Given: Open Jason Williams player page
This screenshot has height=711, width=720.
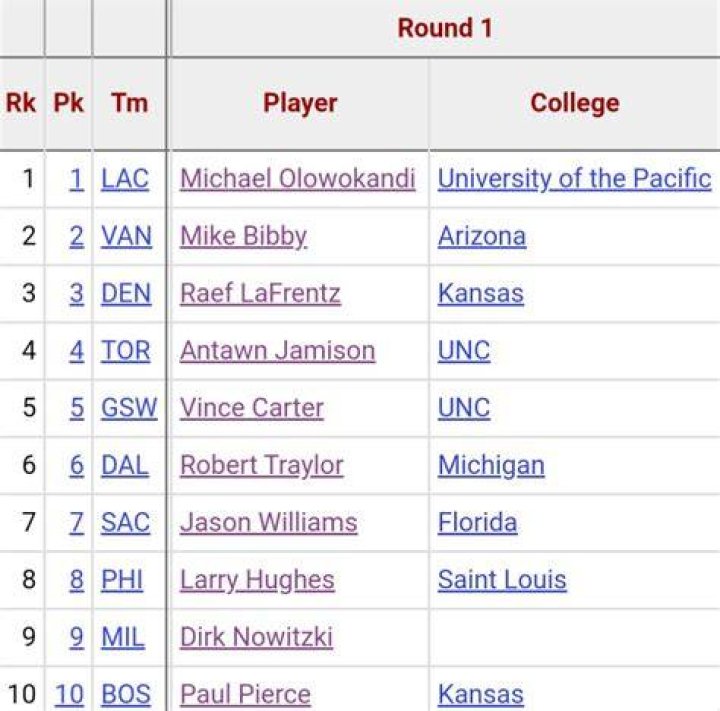Looking at the screenshot, I should pyautogui.click(x=269, y=523).
